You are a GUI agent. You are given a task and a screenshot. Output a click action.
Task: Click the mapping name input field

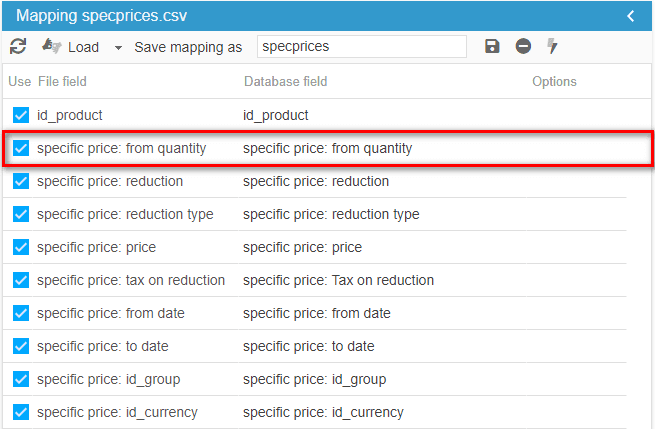361,47
